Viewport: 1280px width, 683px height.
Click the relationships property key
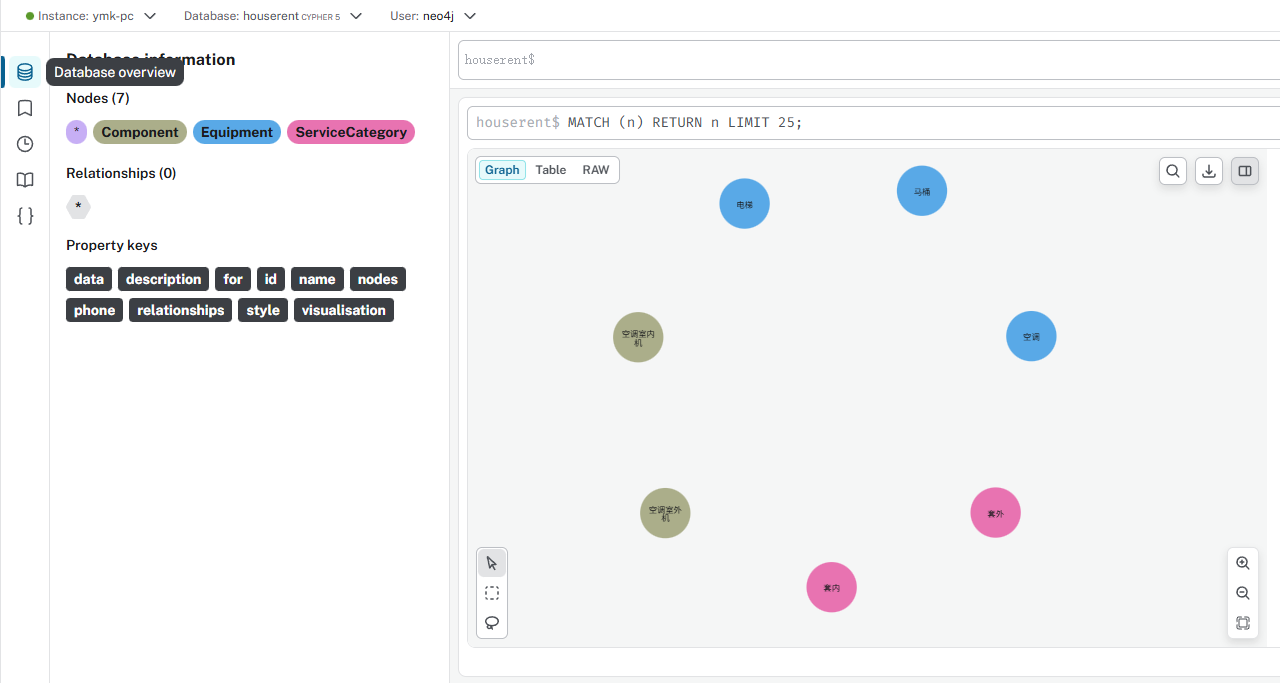click(x=181, y=310)
